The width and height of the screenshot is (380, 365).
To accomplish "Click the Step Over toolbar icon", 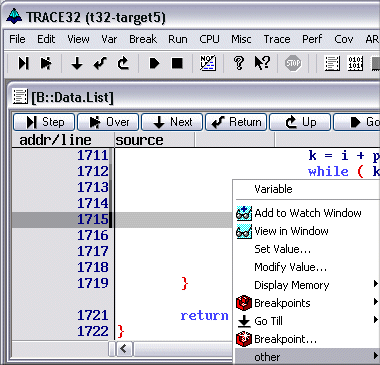I will point(46,63).
